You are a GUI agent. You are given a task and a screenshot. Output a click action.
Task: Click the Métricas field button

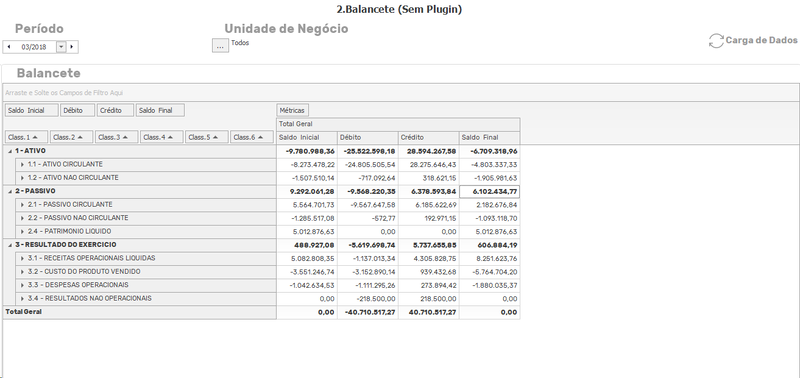292,110
